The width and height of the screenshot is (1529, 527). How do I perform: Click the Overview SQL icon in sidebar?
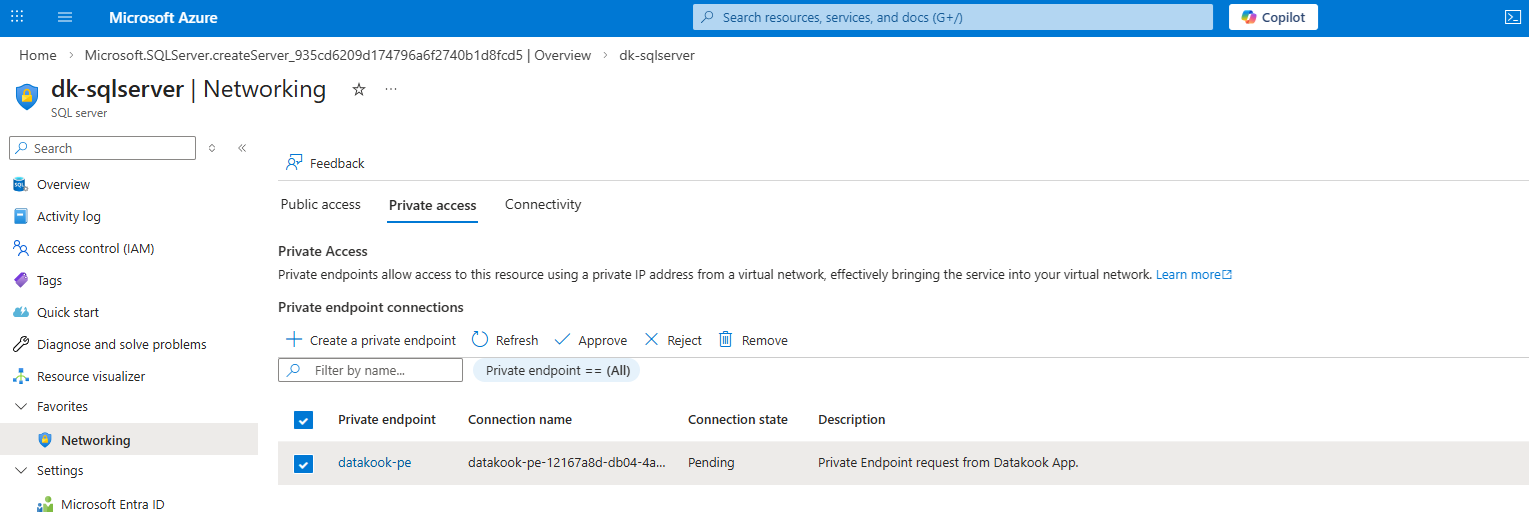(20, 184)
